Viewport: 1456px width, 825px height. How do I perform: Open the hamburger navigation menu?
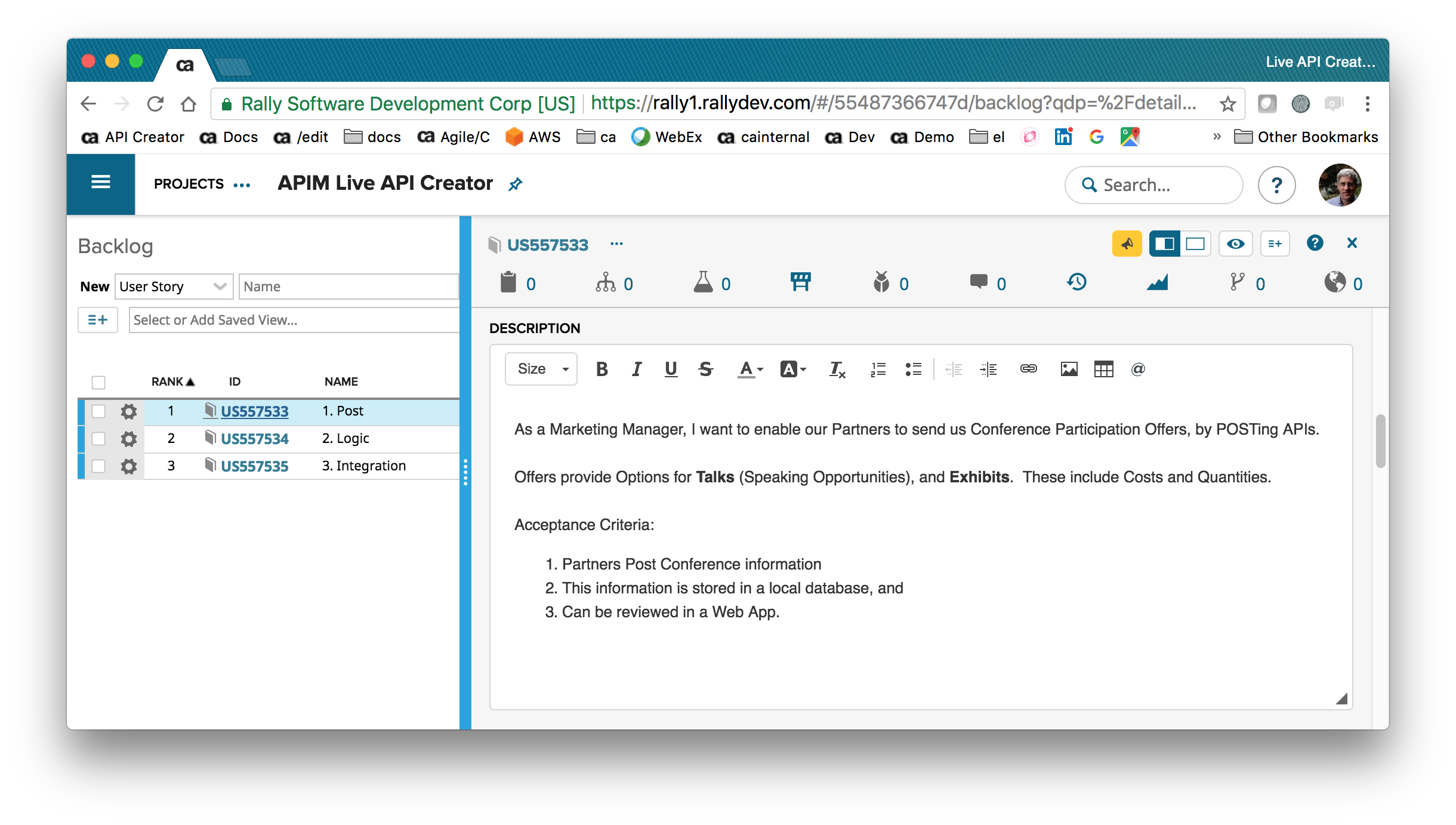coord(100,183)
